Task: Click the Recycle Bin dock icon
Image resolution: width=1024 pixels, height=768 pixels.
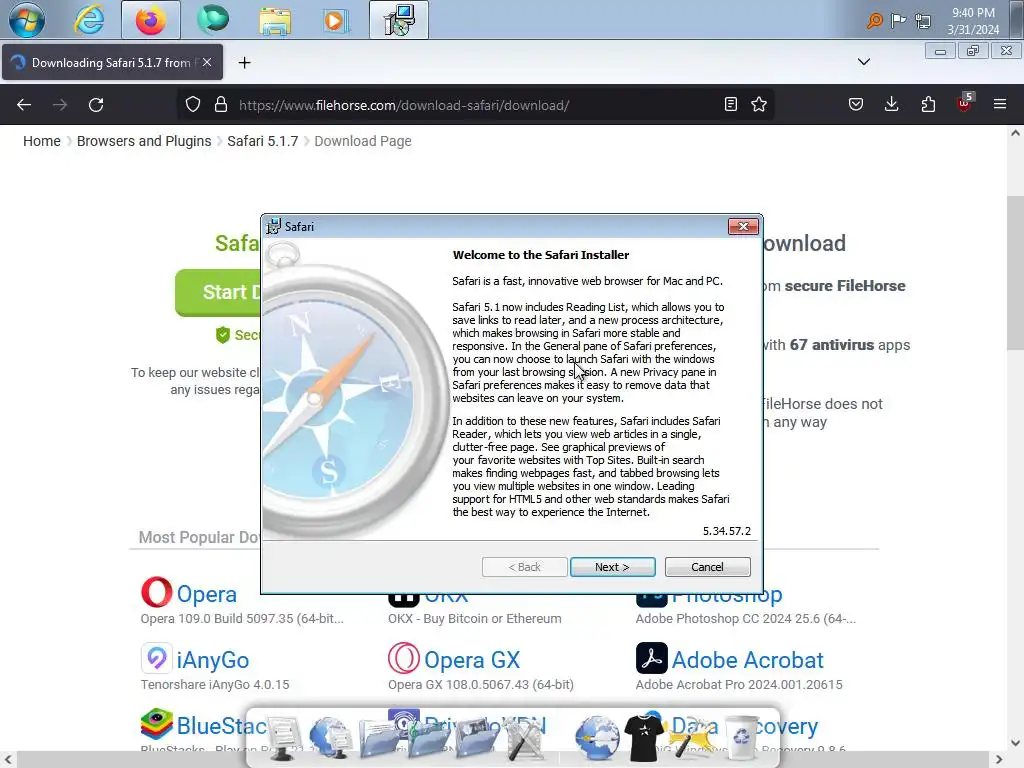Action: tap(742, 737)
